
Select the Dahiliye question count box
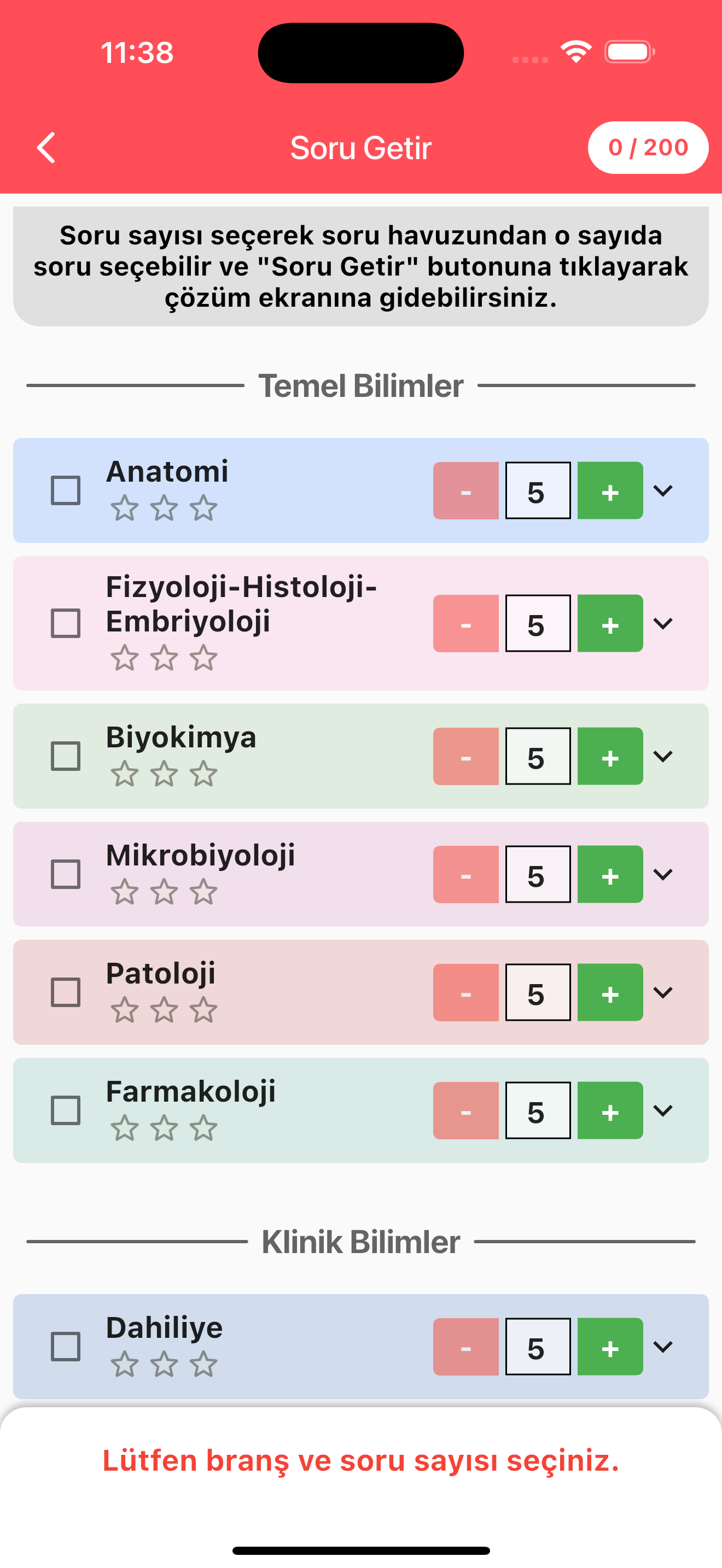tap(538, 1347)
